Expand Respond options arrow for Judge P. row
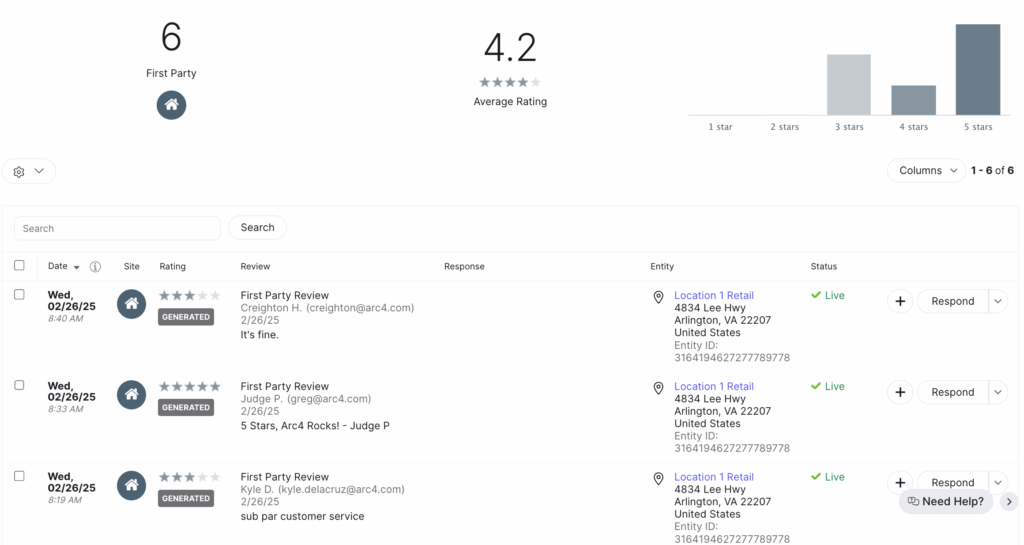Screen dimensions: 1024x545 998,392
